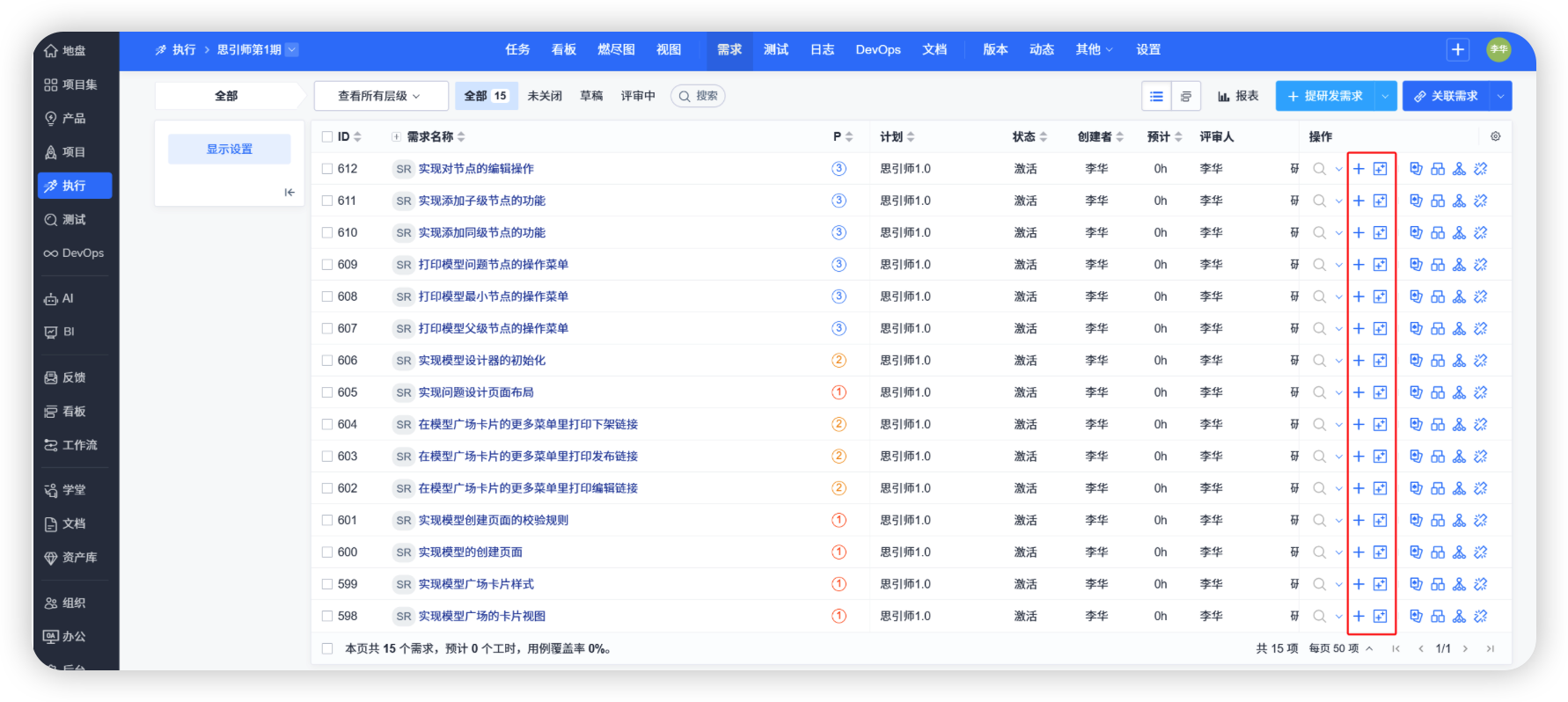Click the card icon in row 609
Viewport: 1568px width, 702px height.
pyautogui.click(x=1416, y=265)
